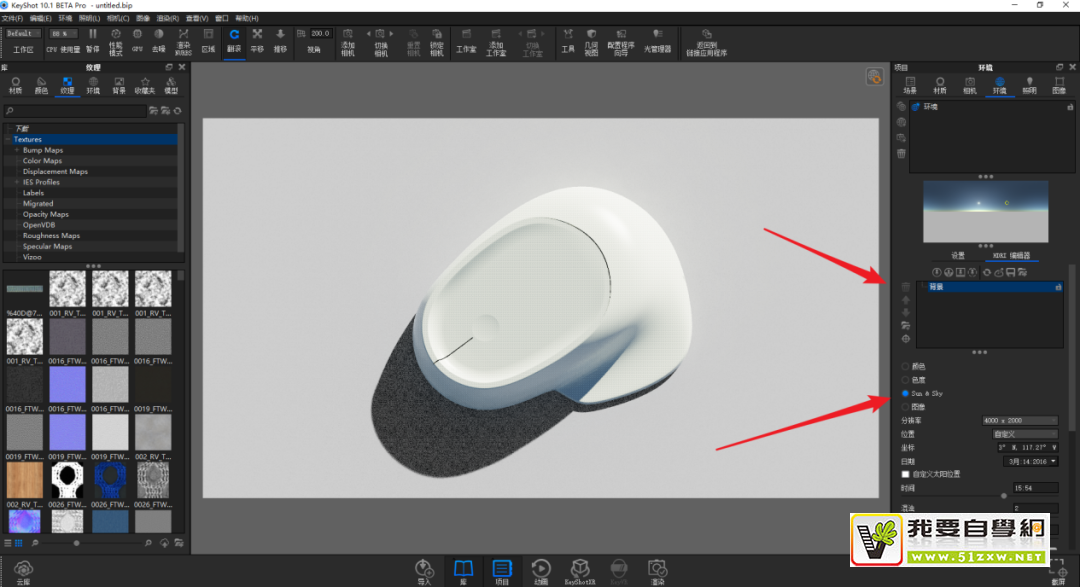
Task: Click the 时间 15:54 input field
Action: coord(1035,488)
